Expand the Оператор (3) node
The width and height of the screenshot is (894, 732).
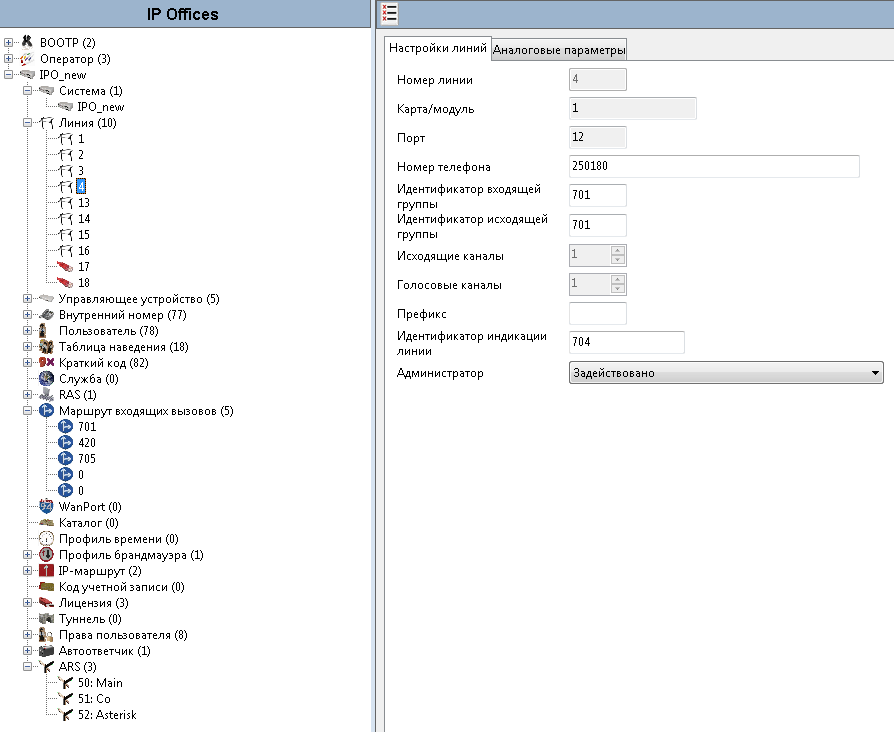pos(9,59)
